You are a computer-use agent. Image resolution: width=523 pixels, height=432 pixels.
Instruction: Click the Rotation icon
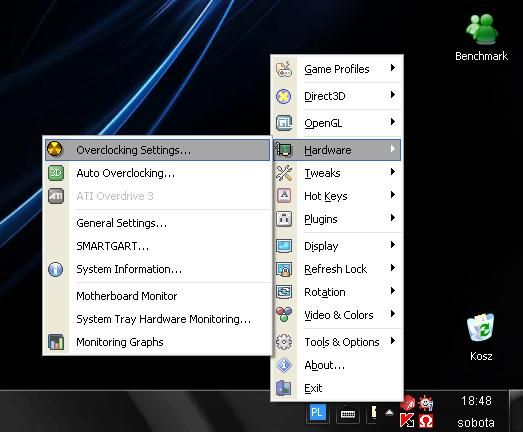tap(284, 292)
